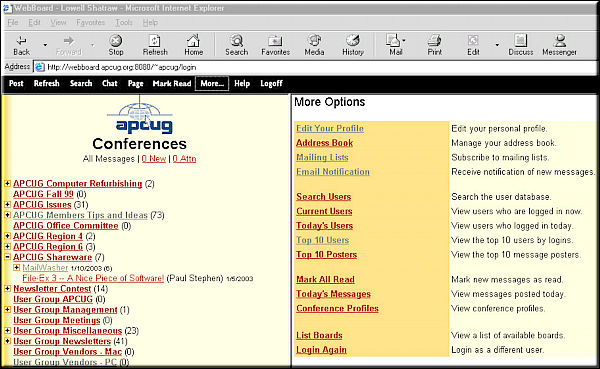The width and height of the screenshot is (600, 369).
Task: Click Search in the WebBoard black bar
Action: pos(81,83)
